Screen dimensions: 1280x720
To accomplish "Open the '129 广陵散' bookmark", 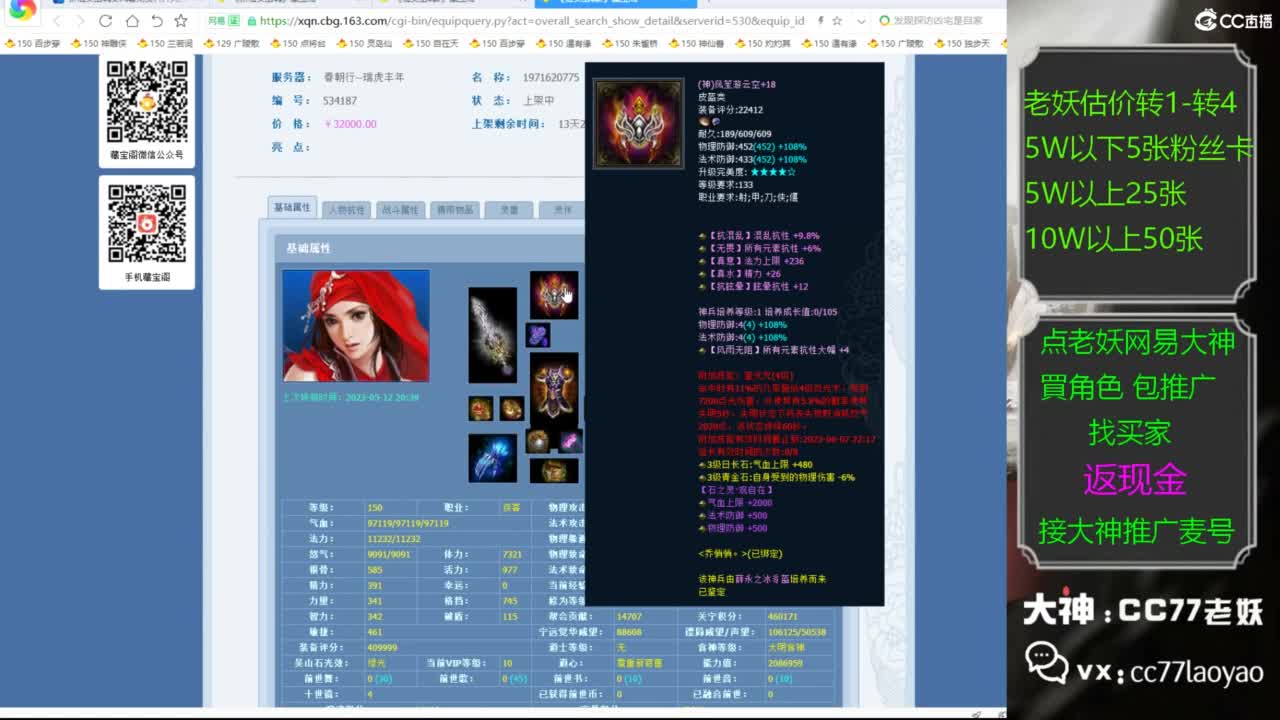I will [231, 44].
